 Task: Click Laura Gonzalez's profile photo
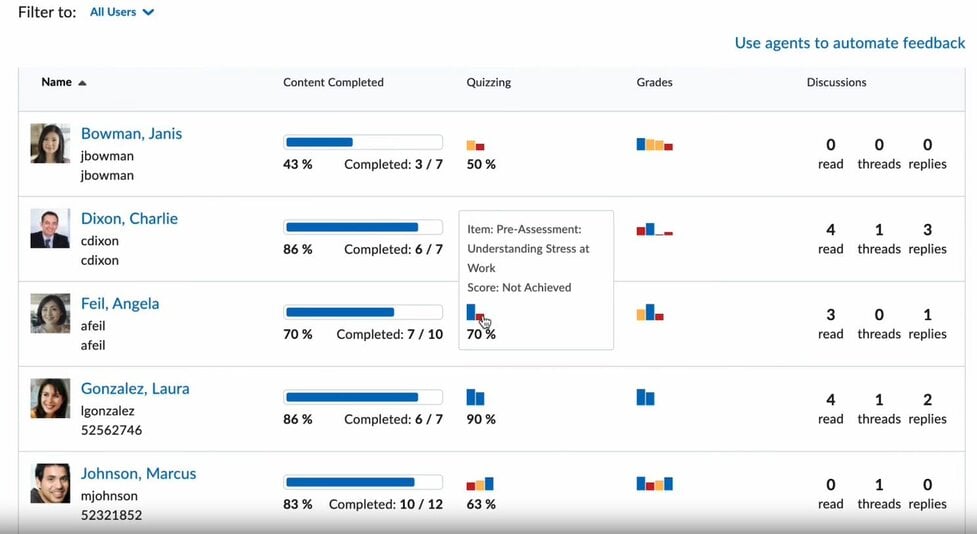pyautogui.click(x=50, y=399)
